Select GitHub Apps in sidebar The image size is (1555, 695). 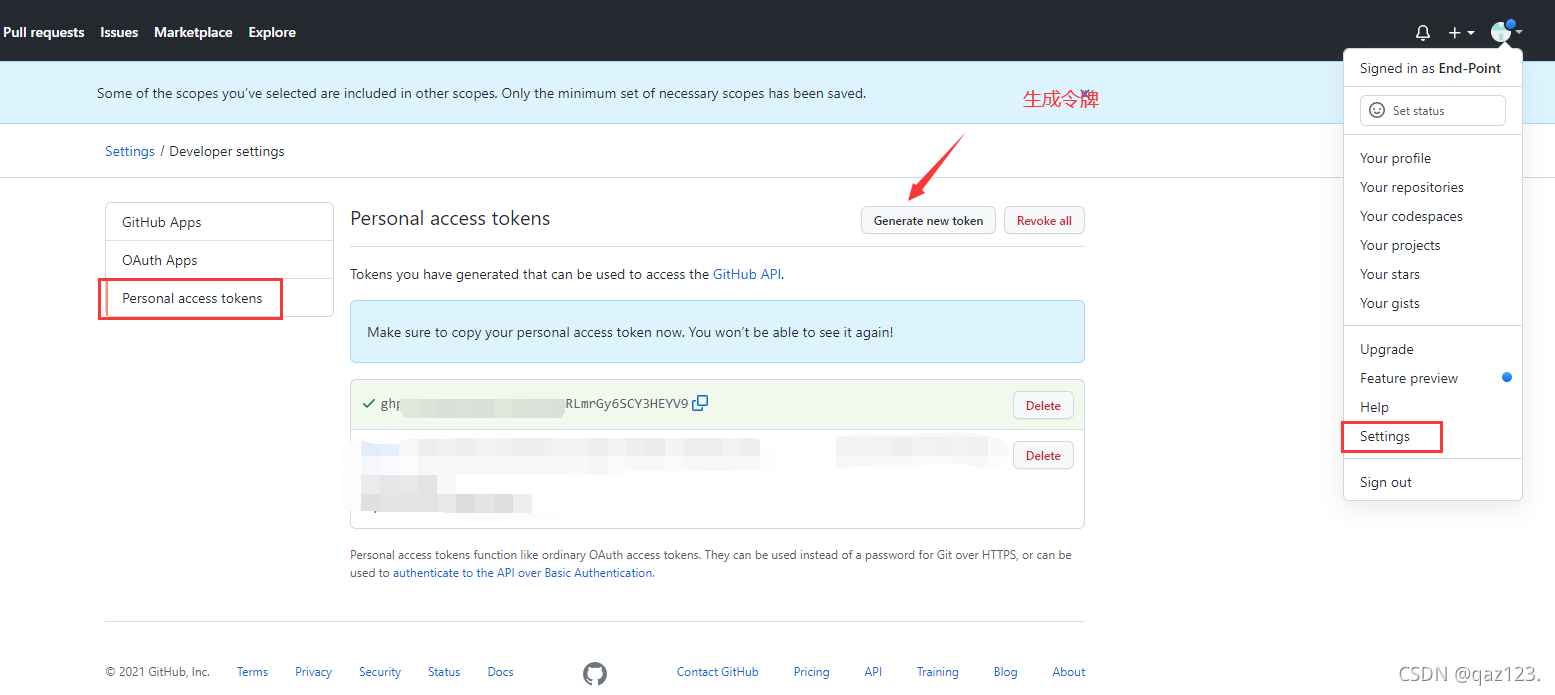pos(219,222)
